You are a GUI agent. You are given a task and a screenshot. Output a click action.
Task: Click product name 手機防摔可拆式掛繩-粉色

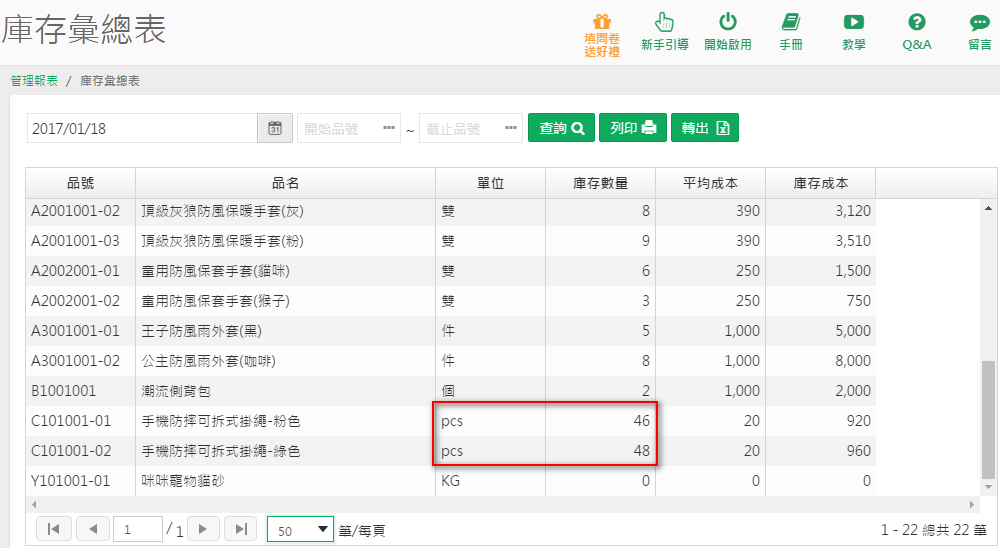click(x=221, y=421)
